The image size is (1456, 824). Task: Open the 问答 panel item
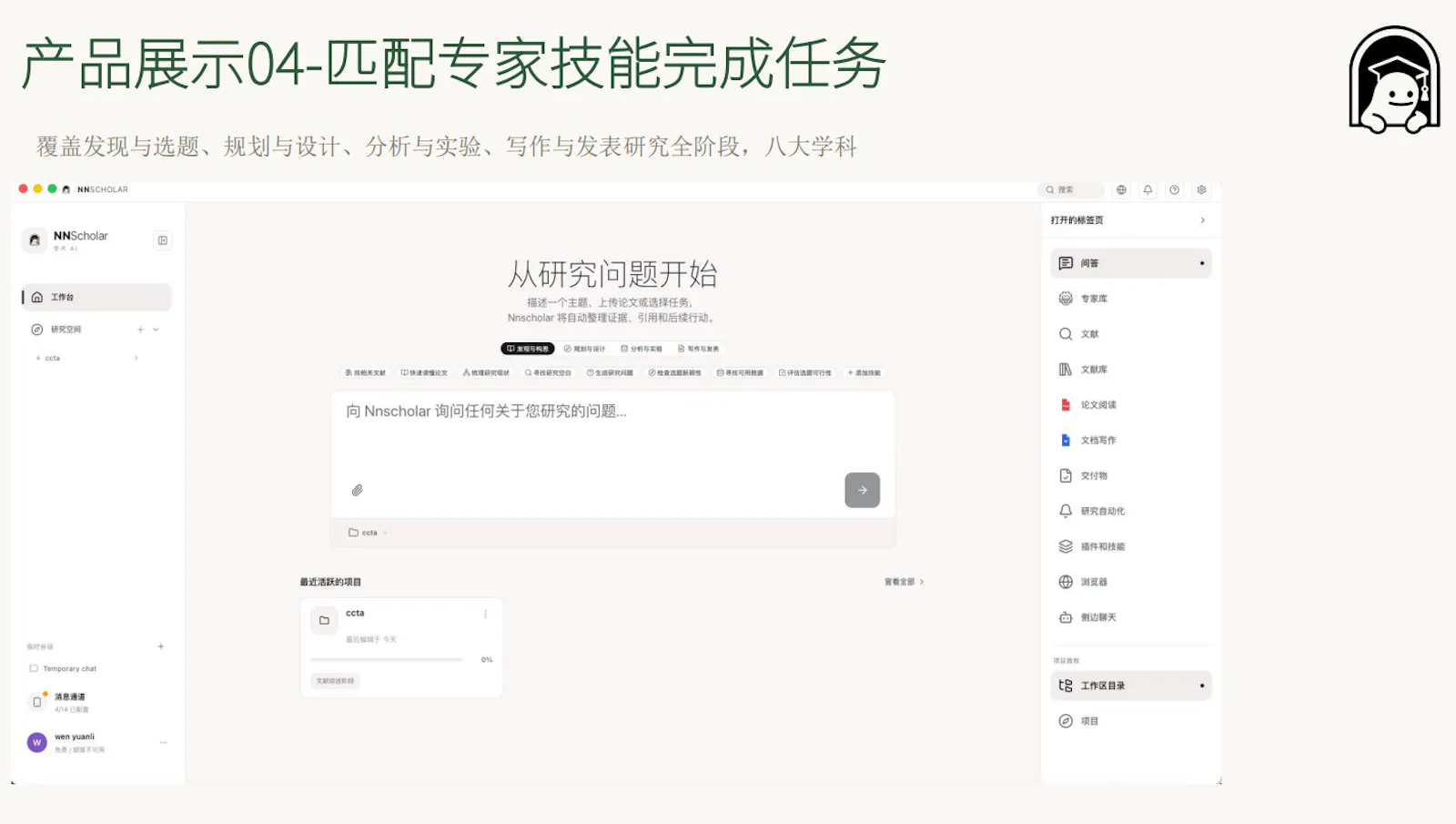(1130, 263)
